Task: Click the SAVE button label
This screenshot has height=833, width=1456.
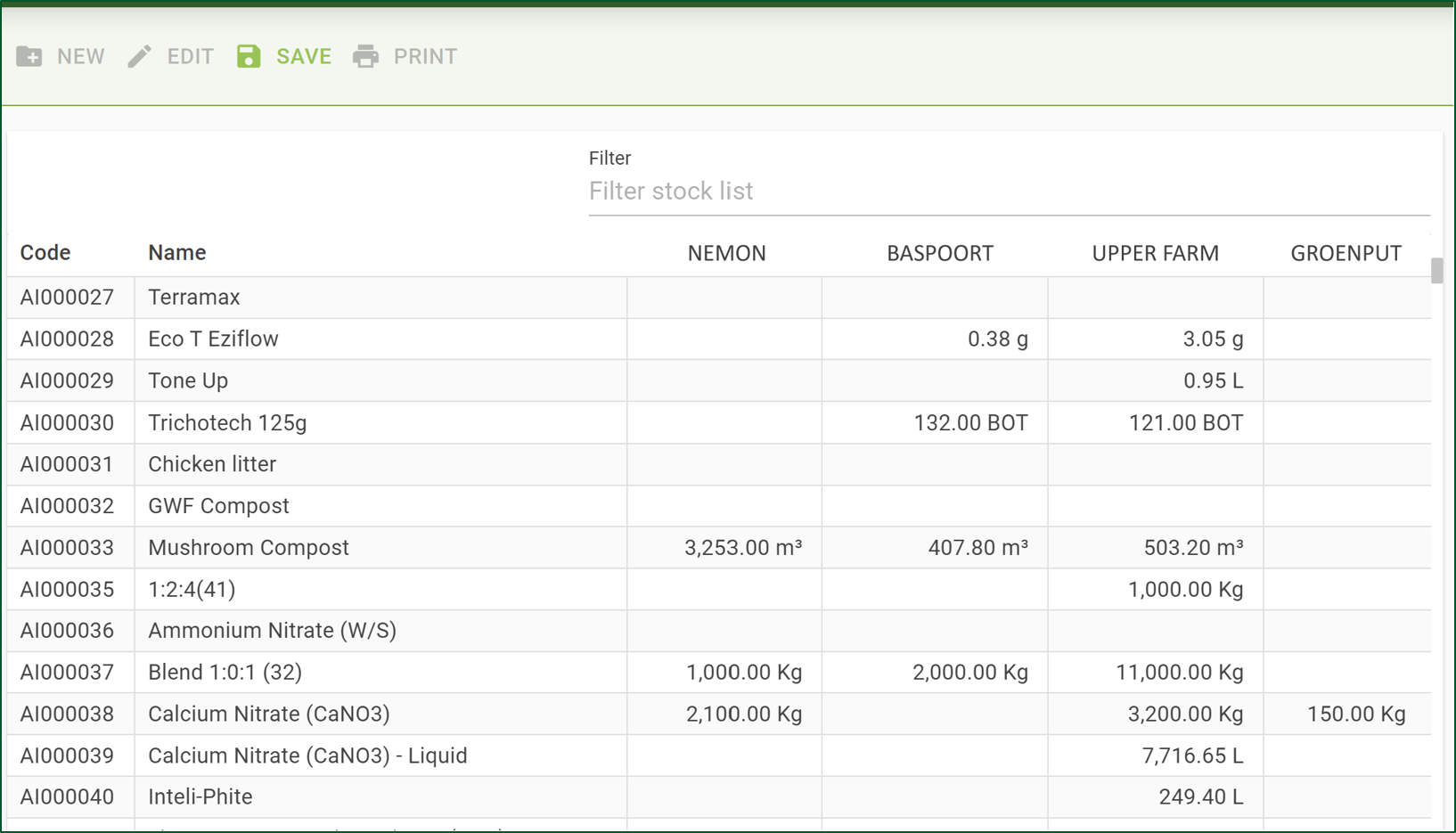Action: pos(304,56)
